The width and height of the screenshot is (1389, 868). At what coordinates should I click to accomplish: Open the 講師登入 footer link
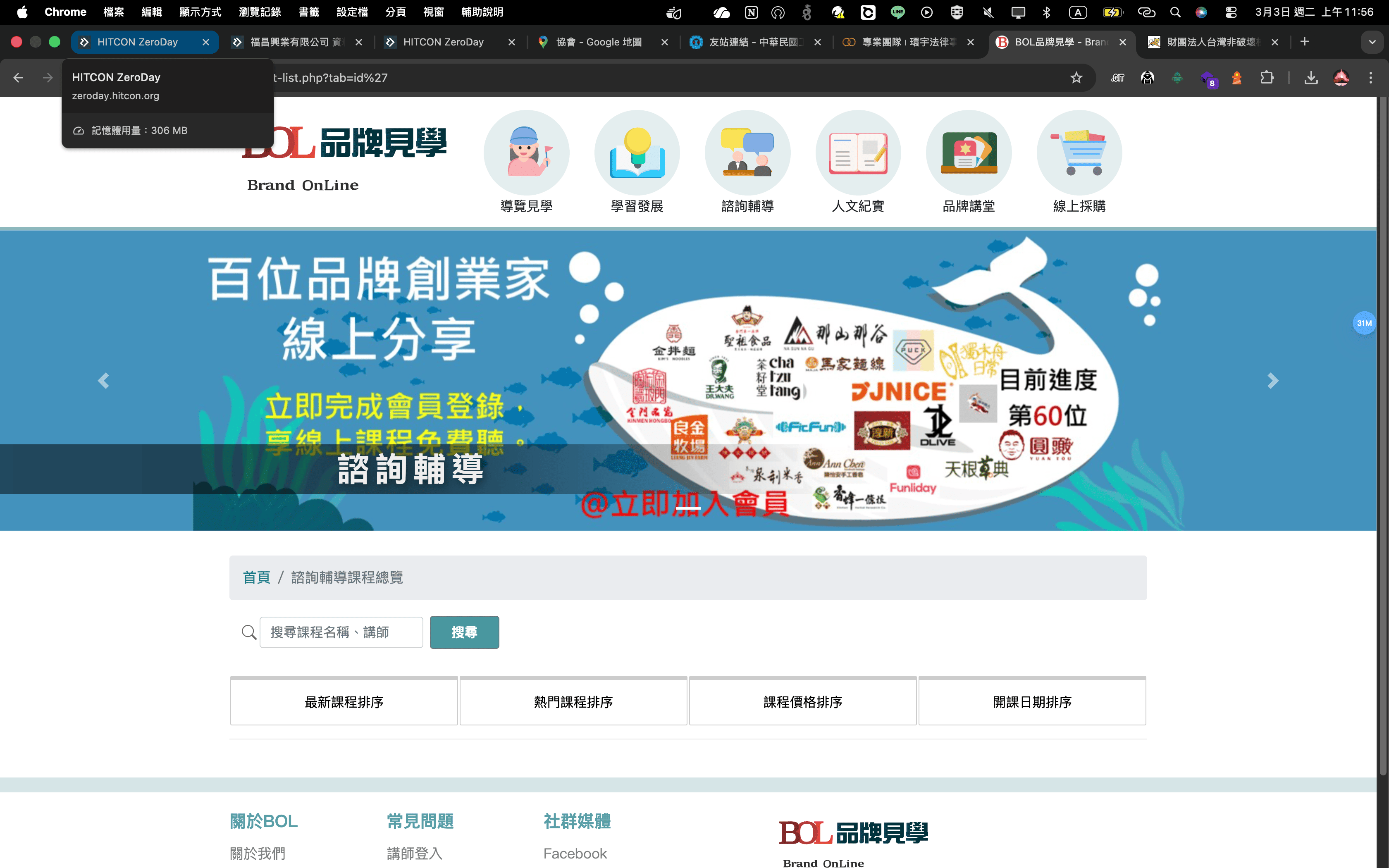414,854
